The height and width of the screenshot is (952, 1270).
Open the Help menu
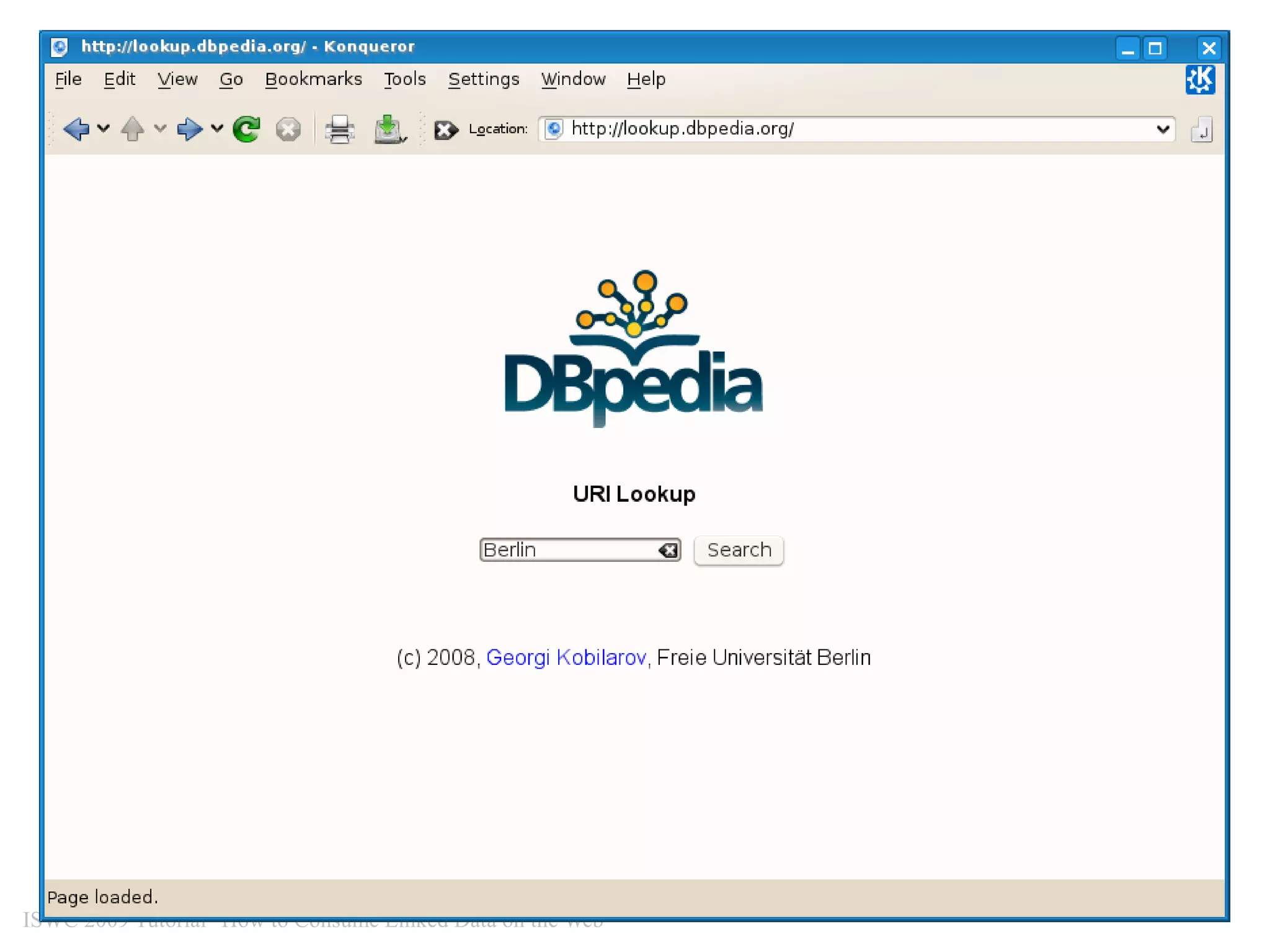646,79
